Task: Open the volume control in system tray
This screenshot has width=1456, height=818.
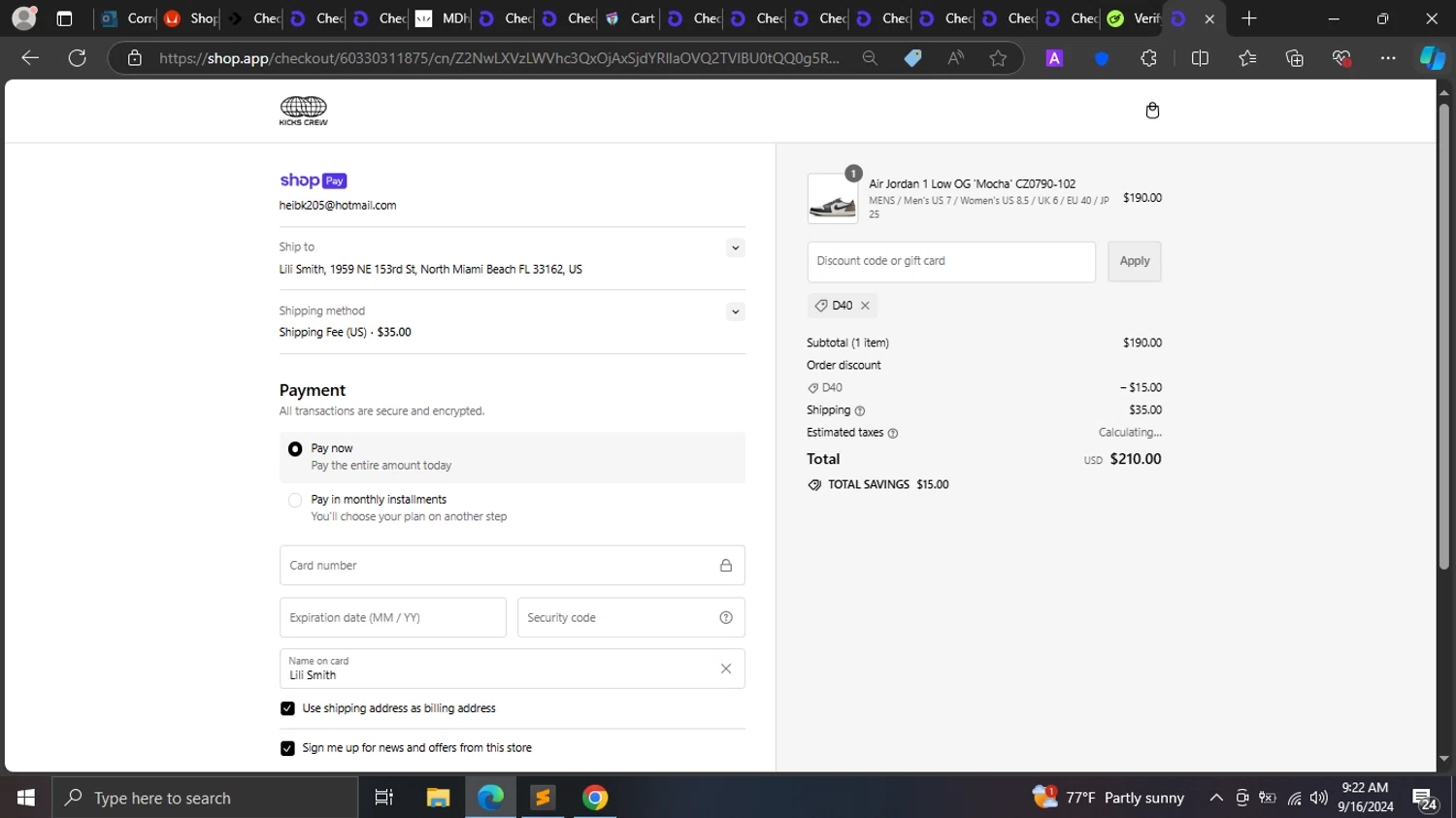Action: [1318, 798]
